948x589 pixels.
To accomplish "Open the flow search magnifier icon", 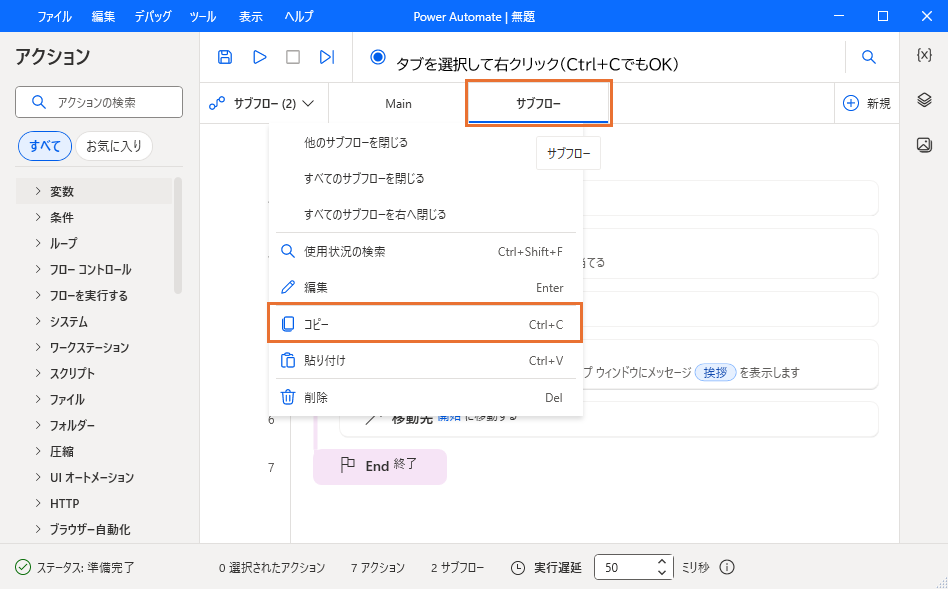I will 869,57.
